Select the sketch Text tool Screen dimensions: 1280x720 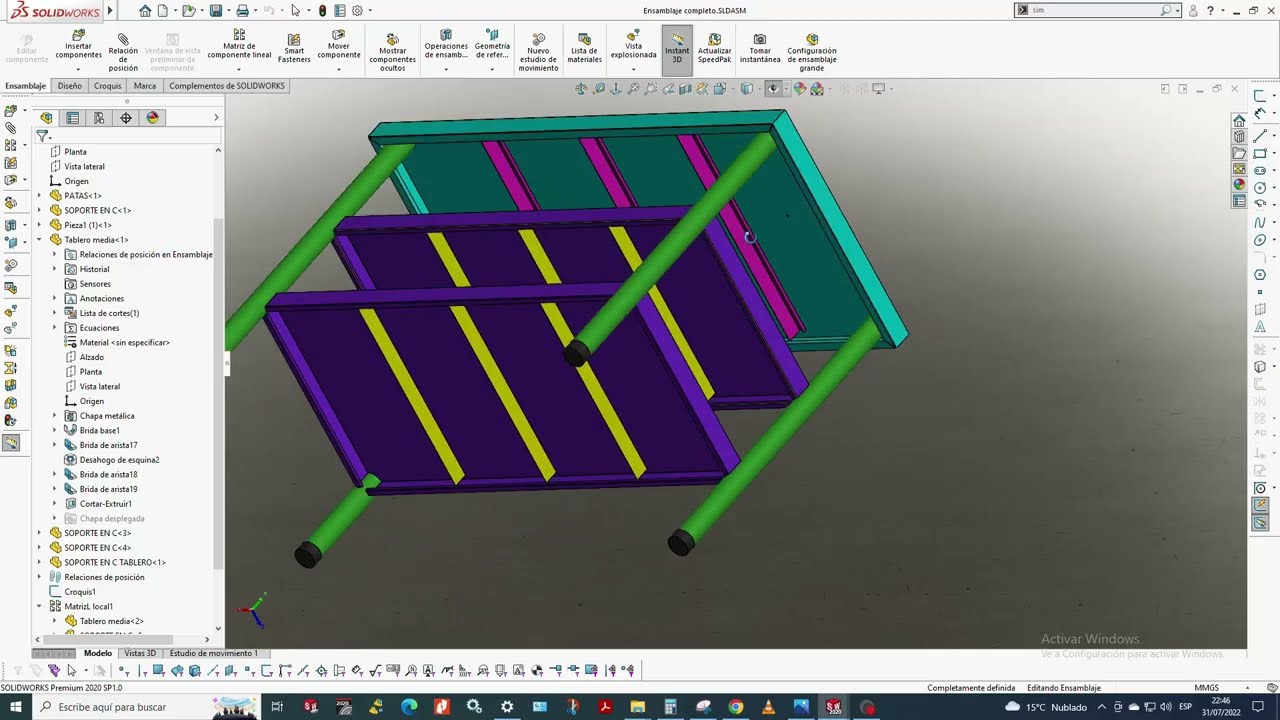[1260, 326]
